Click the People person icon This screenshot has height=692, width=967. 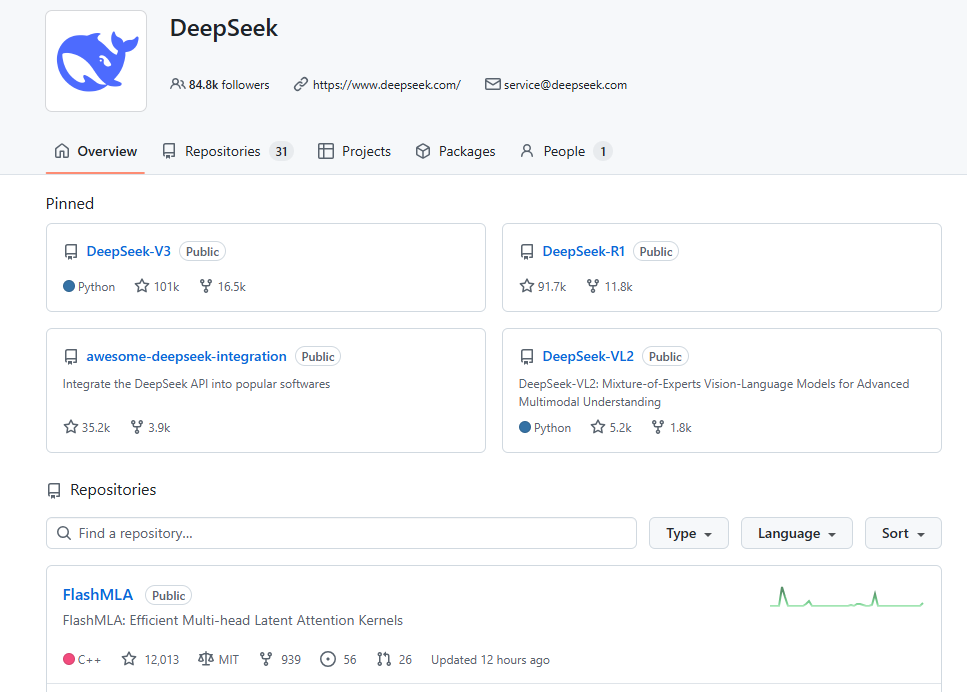(x=527, y=151)
